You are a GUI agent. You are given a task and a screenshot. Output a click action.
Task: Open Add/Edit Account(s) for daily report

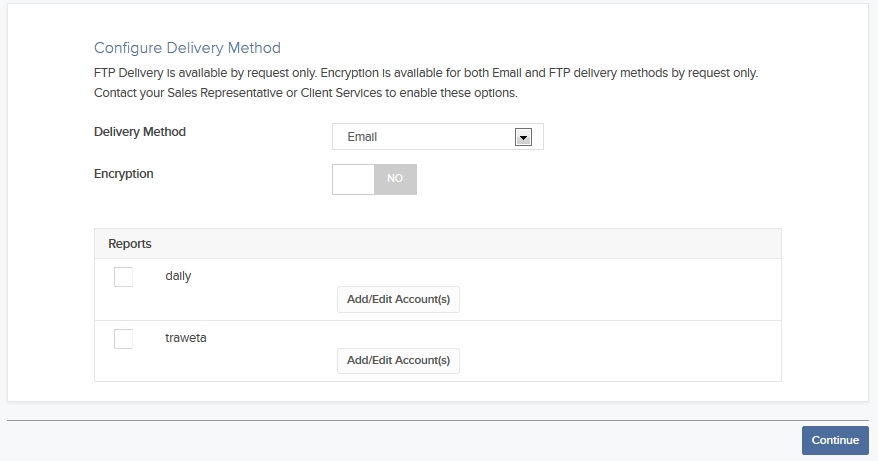[x=398, y=299]
